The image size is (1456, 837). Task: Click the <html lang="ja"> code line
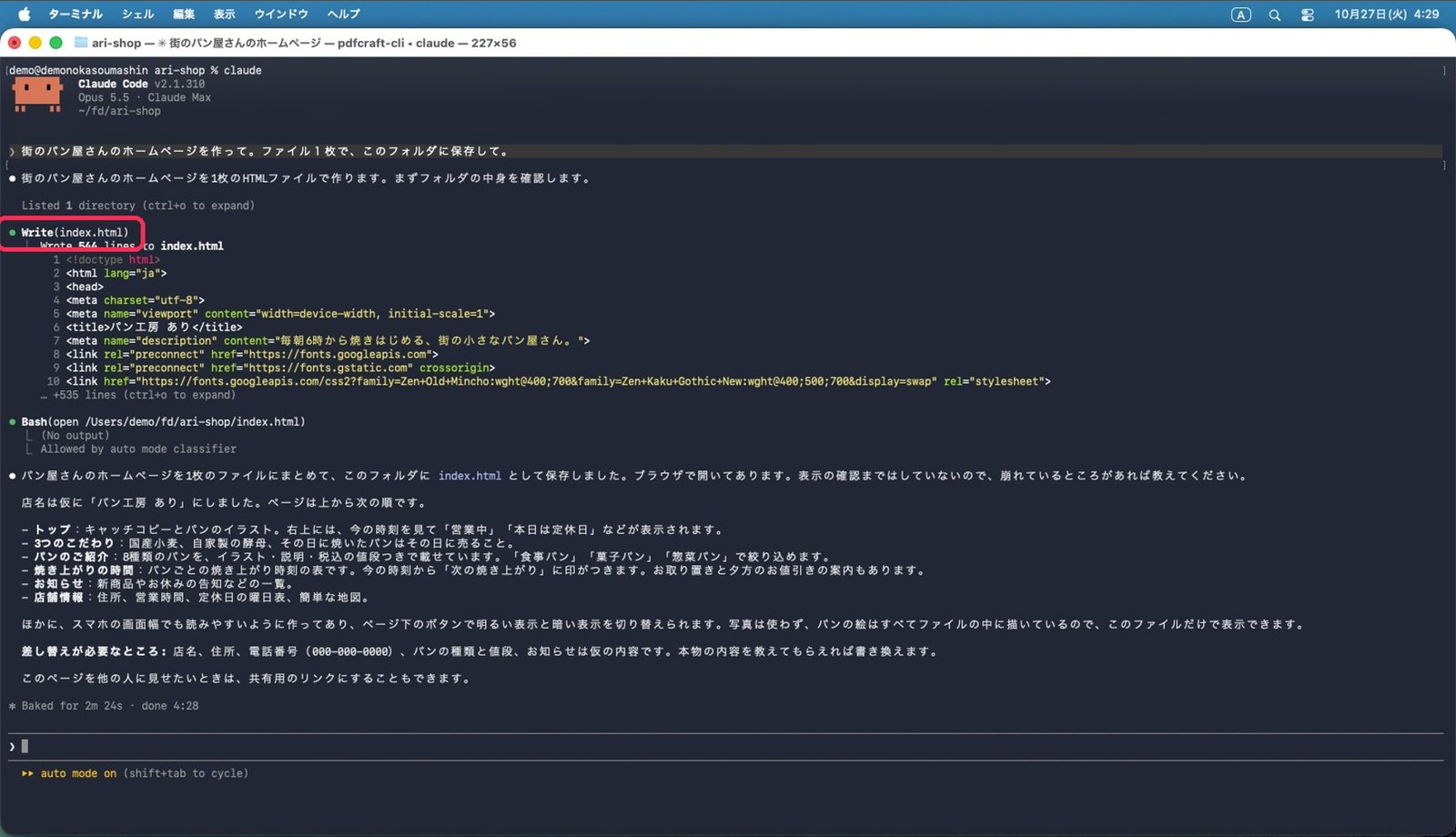tap(116, 273)
